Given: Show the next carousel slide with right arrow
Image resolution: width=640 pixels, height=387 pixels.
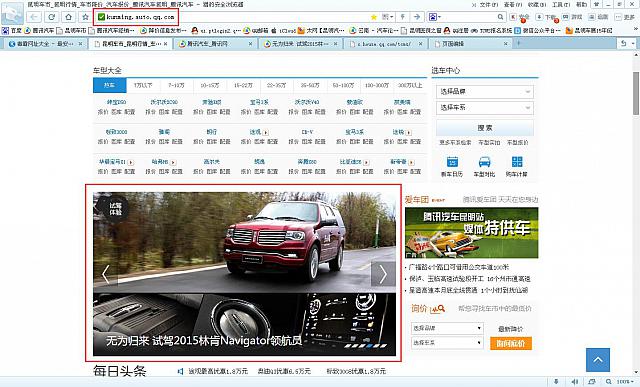Looking at the screenshot, I should point(383,274).
